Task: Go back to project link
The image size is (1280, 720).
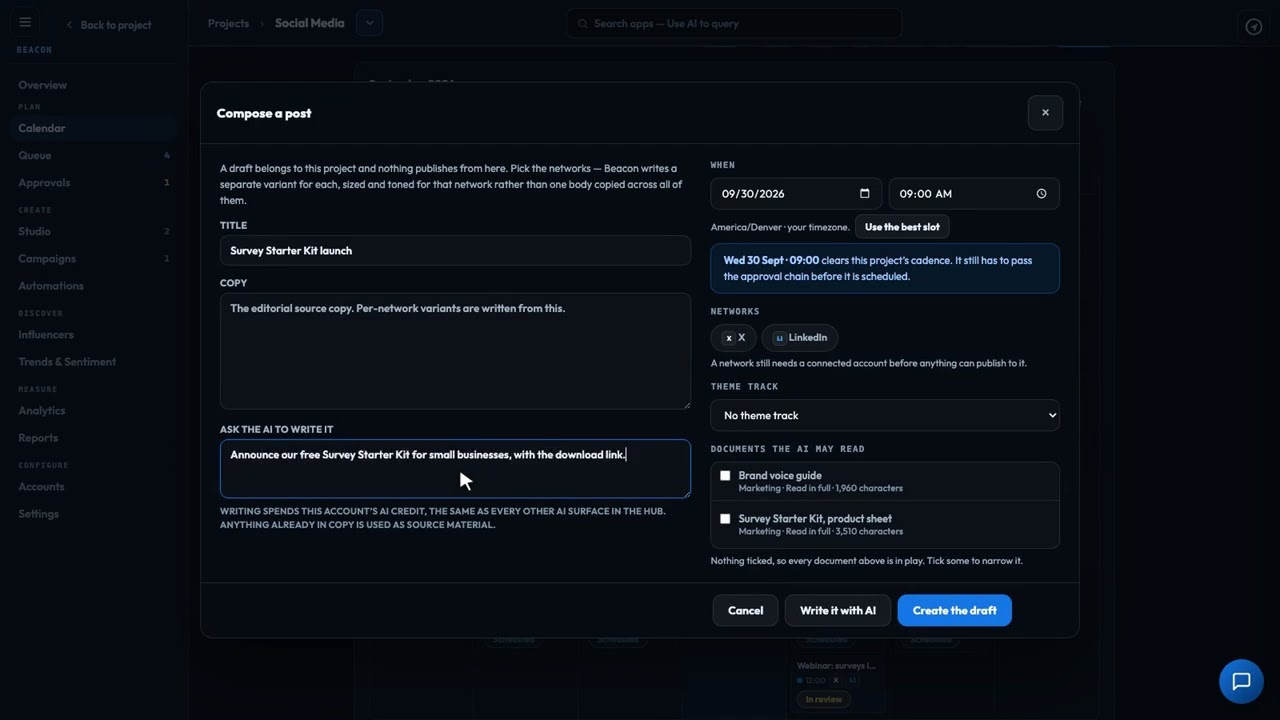Action: [x=108, y=25]
